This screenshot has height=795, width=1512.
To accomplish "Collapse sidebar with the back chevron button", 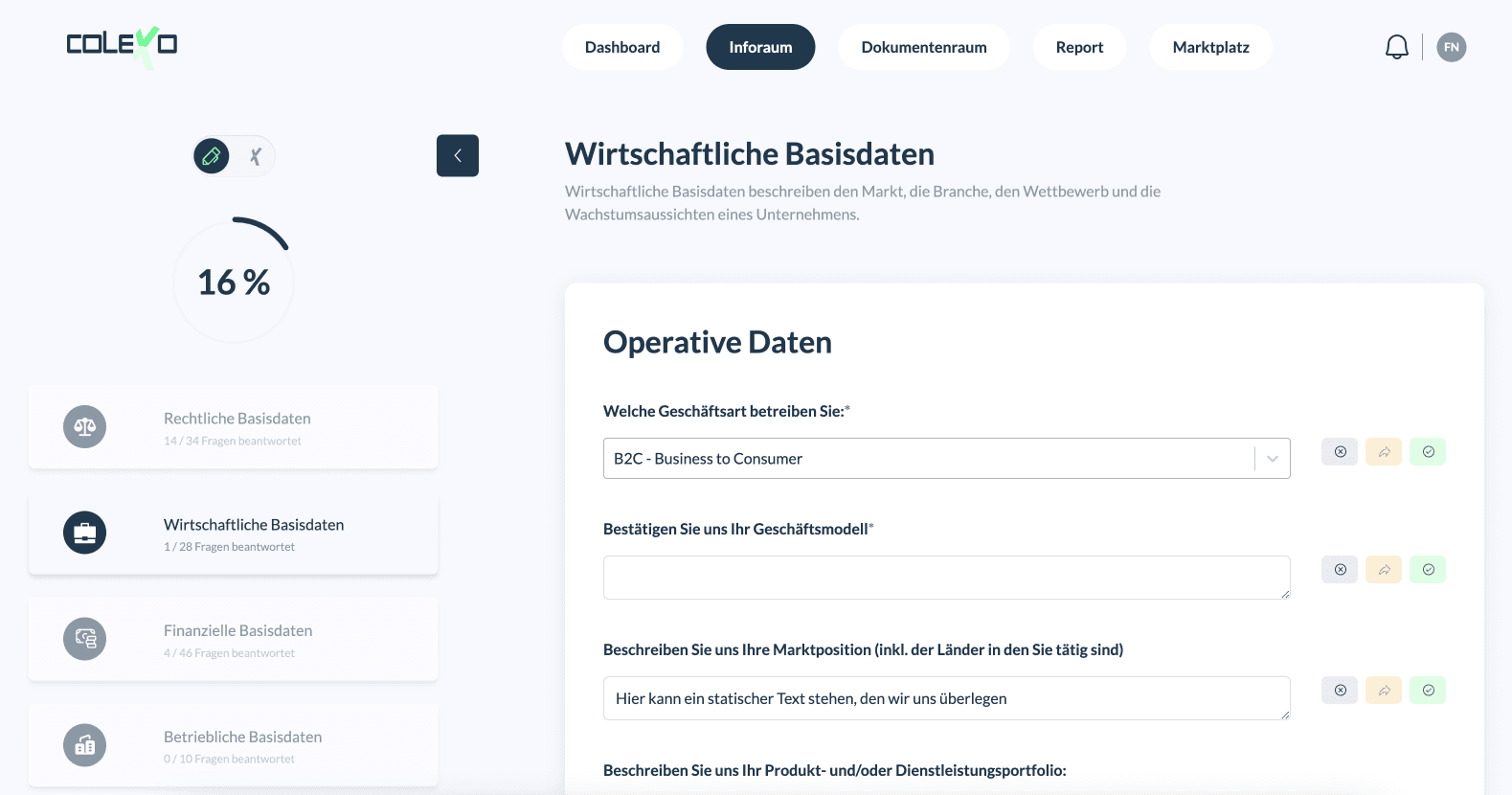I will click(x=458, y=155).
